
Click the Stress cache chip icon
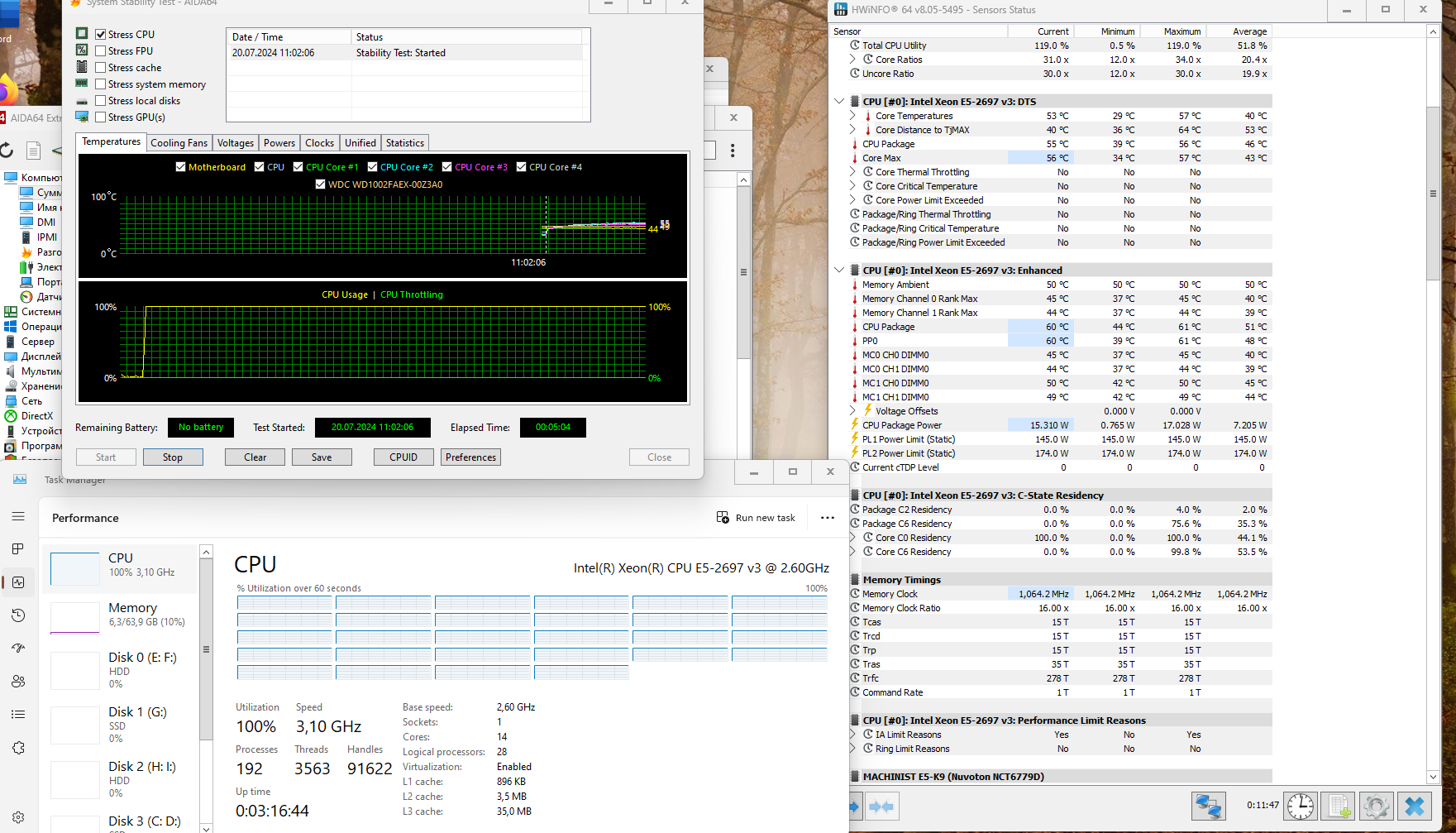click(x=82, y=67)
